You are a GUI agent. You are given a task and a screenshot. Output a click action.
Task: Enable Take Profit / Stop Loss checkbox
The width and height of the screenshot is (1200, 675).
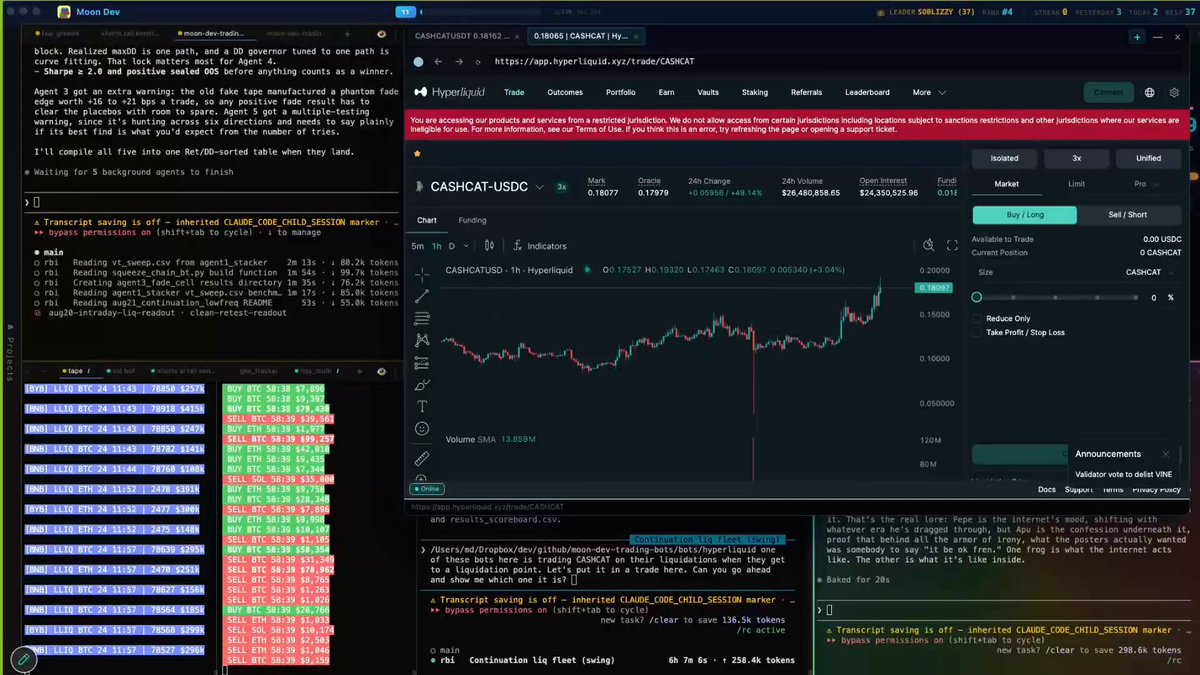[x=977, y=332]
